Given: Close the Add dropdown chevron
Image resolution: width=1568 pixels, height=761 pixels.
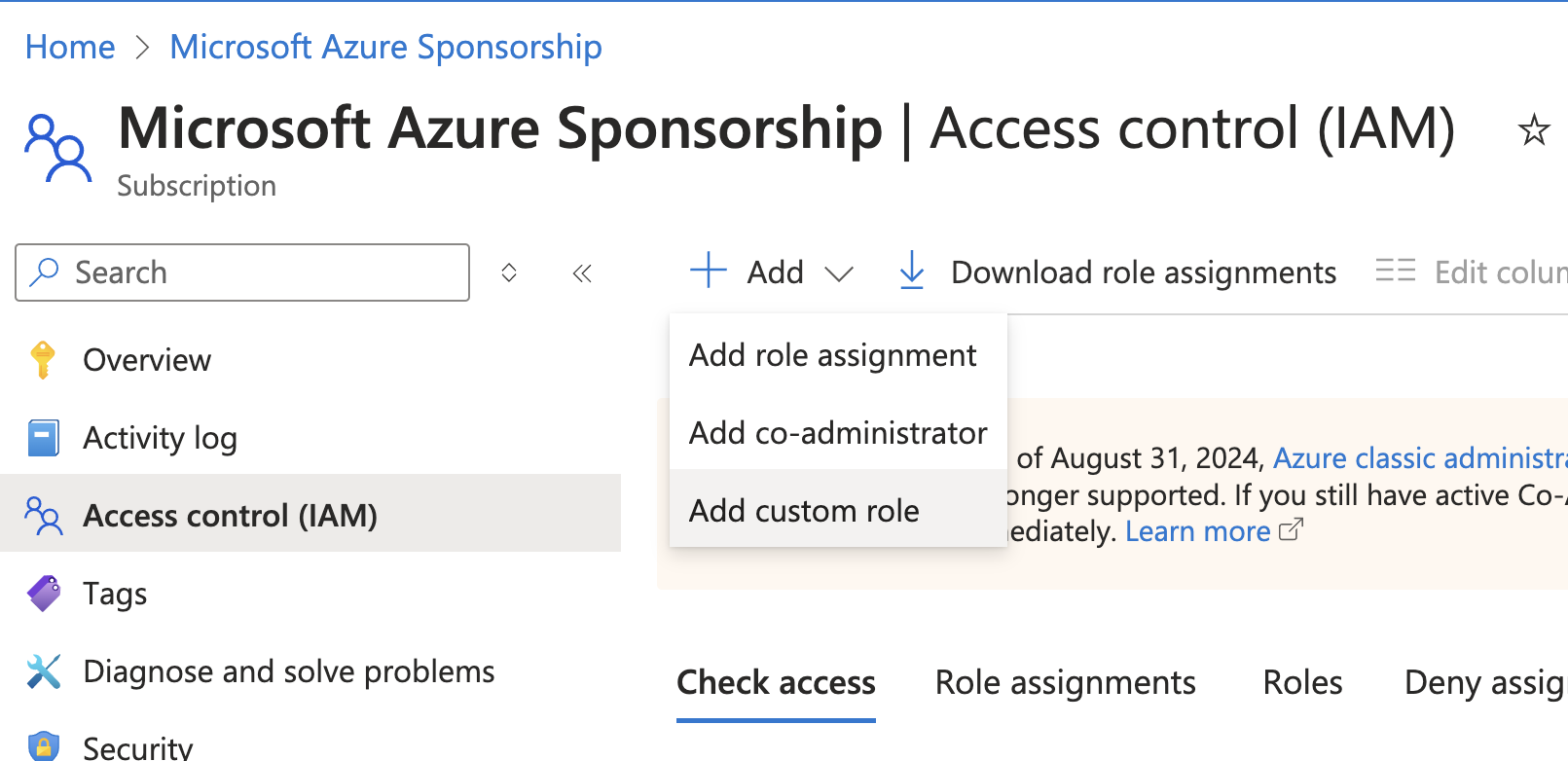Looking at the screenshot, I should pyautogui.click(x=839, y=273).
